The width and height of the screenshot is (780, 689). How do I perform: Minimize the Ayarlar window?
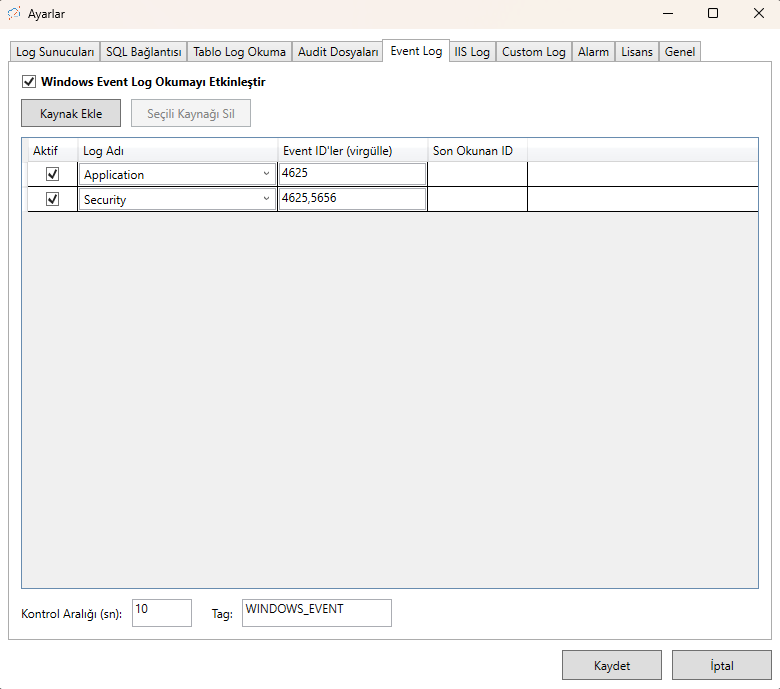[x=668, y=13]
